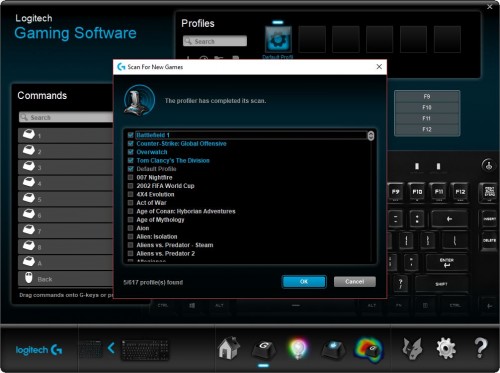Image resolution: width=500 pixels, height=373 pixels.
Task: Open the Game Mode key icon
Action: tap(333, 350)
